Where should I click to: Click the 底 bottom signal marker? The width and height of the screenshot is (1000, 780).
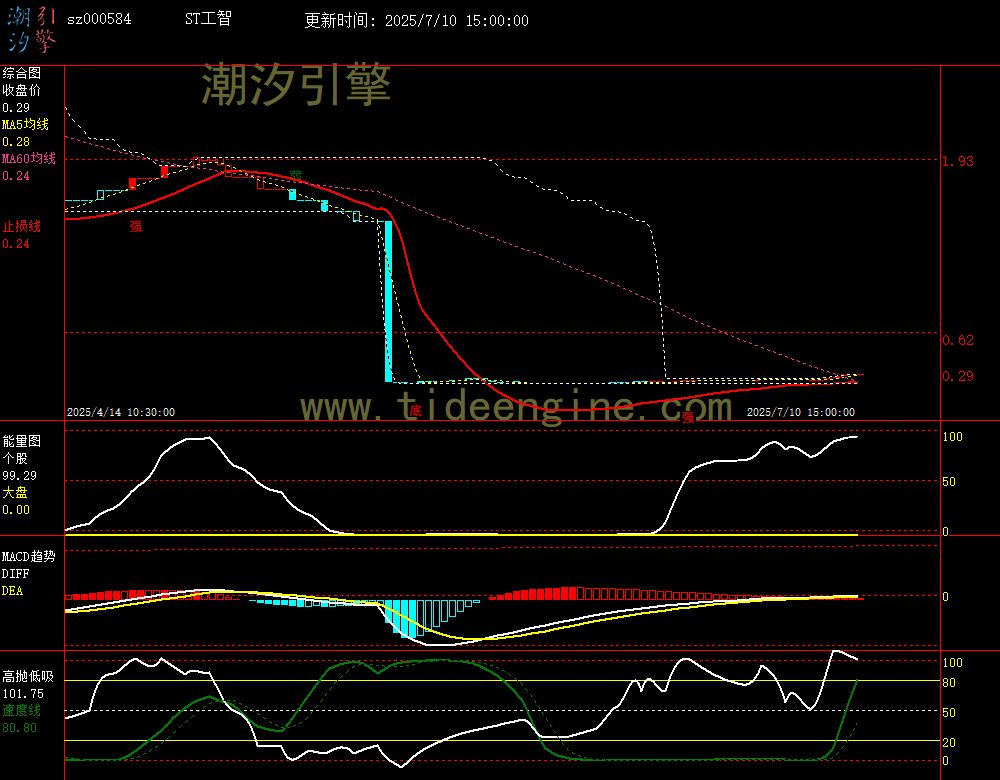coord(414,410)
